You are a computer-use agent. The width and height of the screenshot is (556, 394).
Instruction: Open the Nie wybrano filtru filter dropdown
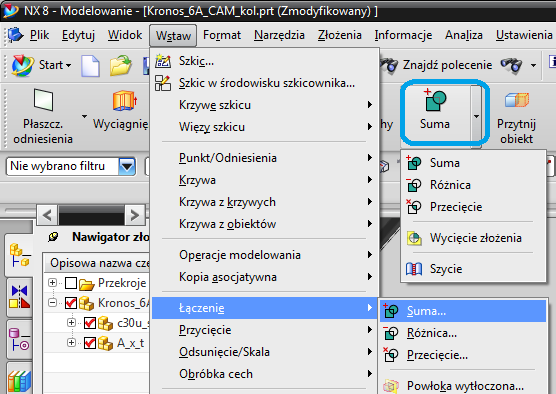(x=127, y=166)
